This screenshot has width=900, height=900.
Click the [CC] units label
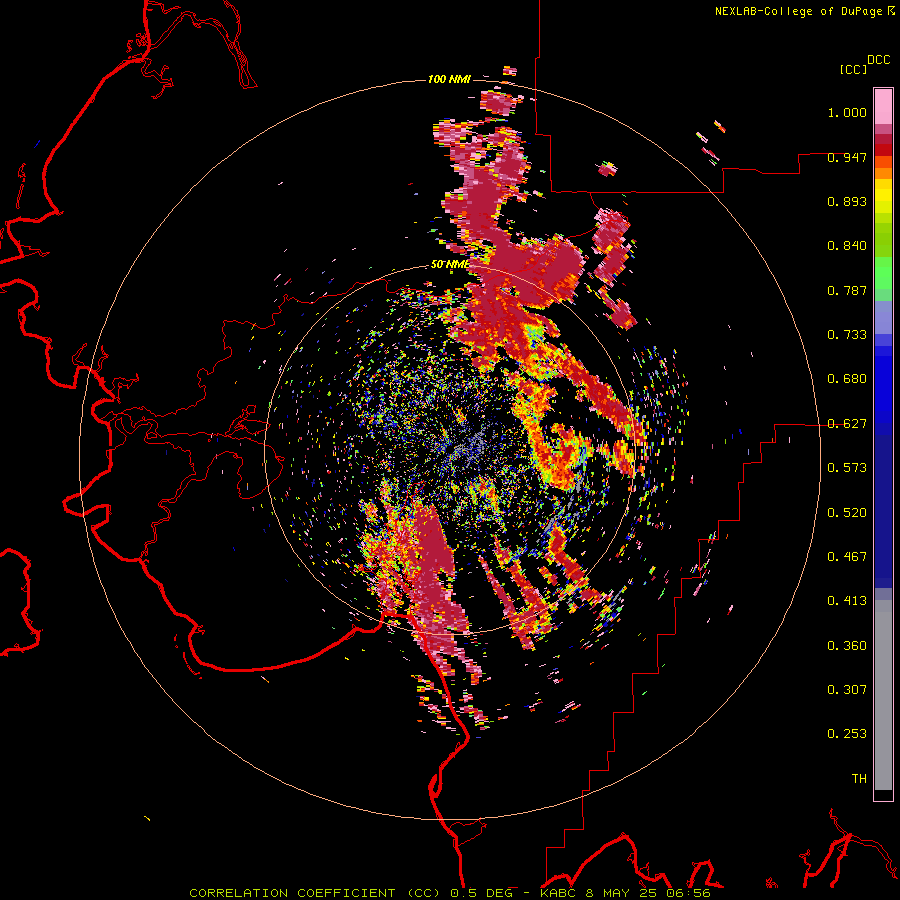853,69
